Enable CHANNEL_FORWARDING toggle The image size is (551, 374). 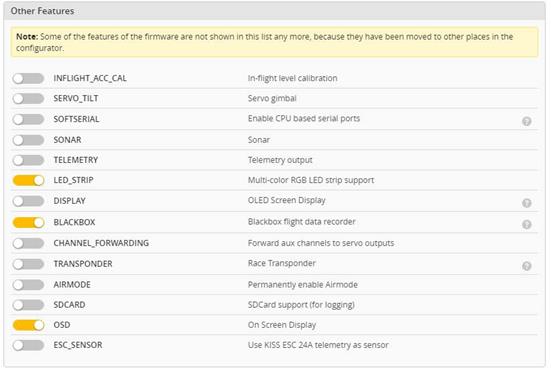(28, 243)
